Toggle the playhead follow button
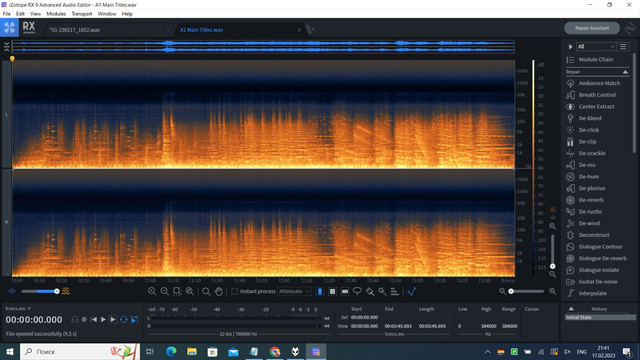Image resolution: width=640 pixels, height=360 pixels. [x=134, y=320]
